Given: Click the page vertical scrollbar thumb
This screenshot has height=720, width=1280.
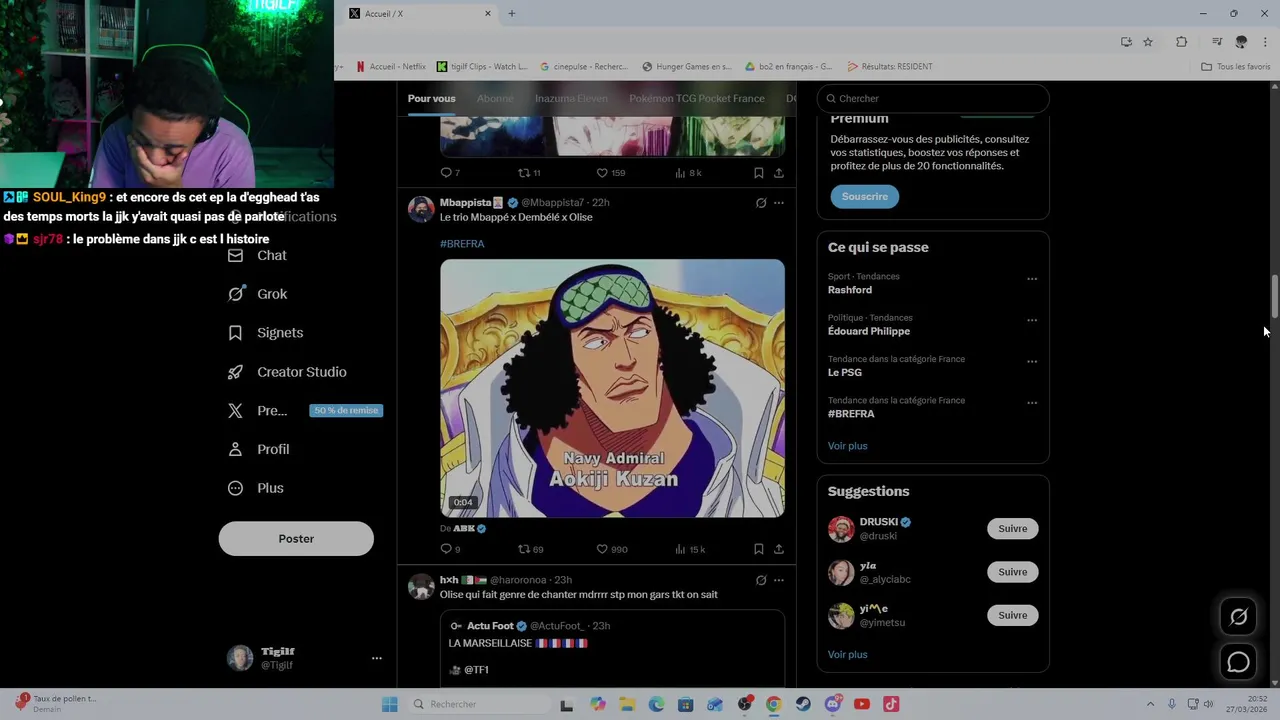Looking at the screenshot, I should [1274, 296].
